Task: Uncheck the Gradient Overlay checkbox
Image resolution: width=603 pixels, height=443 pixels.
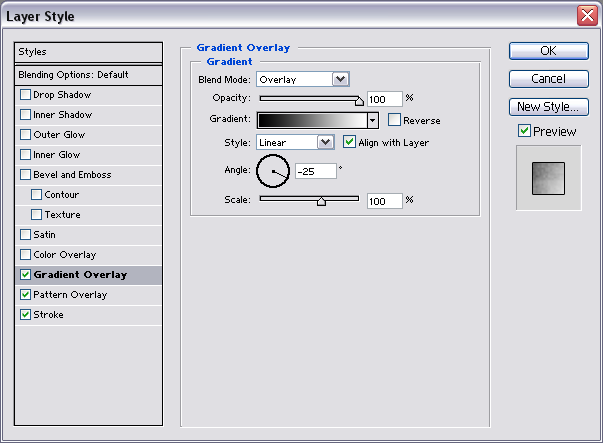Action: click(x=25, y=275)
